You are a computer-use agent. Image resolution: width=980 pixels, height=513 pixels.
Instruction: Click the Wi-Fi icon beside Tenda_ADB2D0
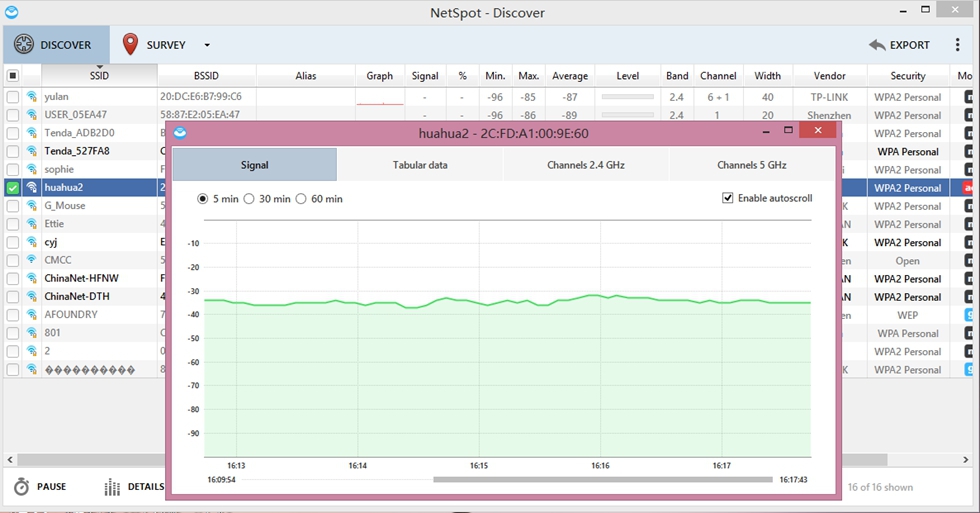(x=31, y=133)
